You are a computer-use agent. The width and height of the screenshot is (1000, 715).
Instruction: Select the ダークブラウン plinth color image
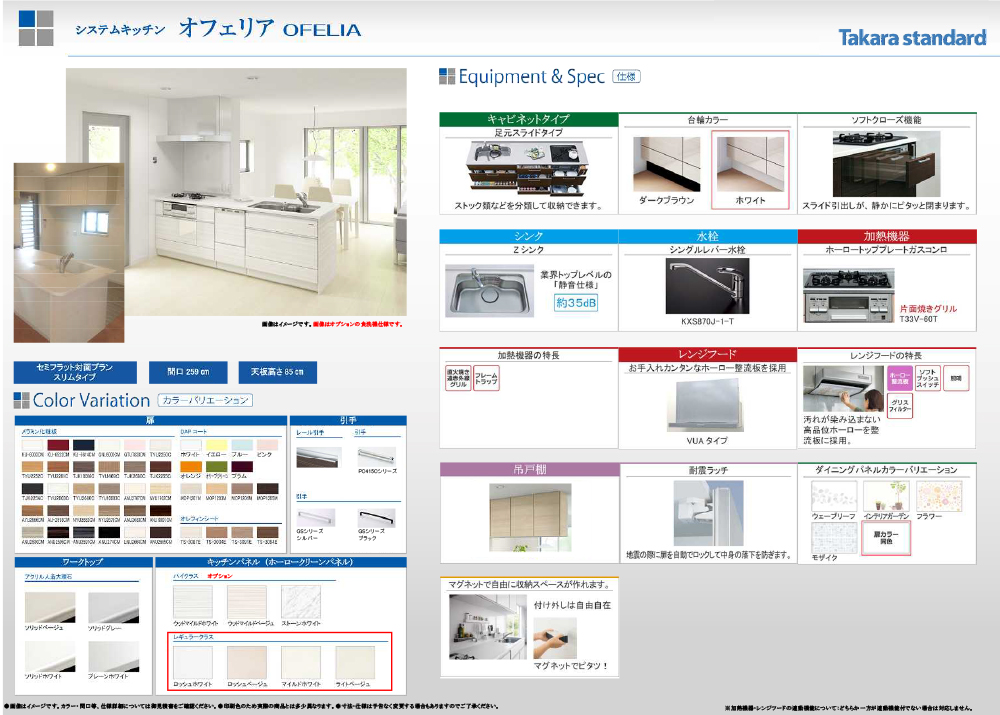tap(666, 165)
